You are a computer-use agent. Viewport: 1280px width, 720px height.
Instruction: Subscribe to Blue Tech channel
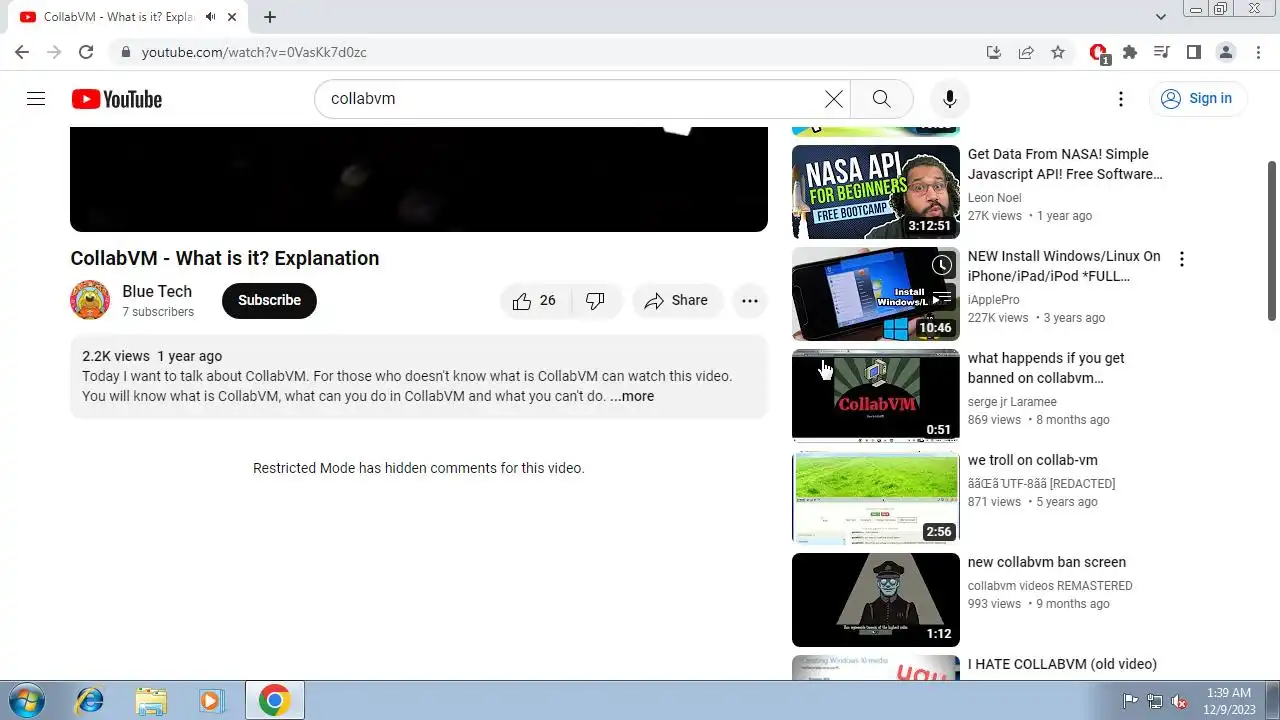269,301
